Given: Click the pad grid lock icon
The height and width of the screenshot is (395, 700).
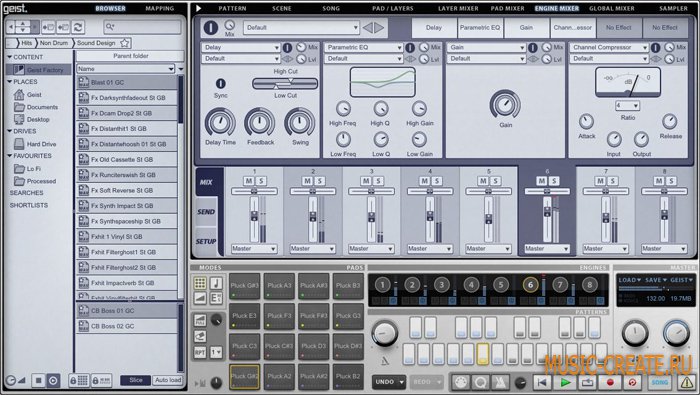Looking at the screenshot, I should [79, 381].
